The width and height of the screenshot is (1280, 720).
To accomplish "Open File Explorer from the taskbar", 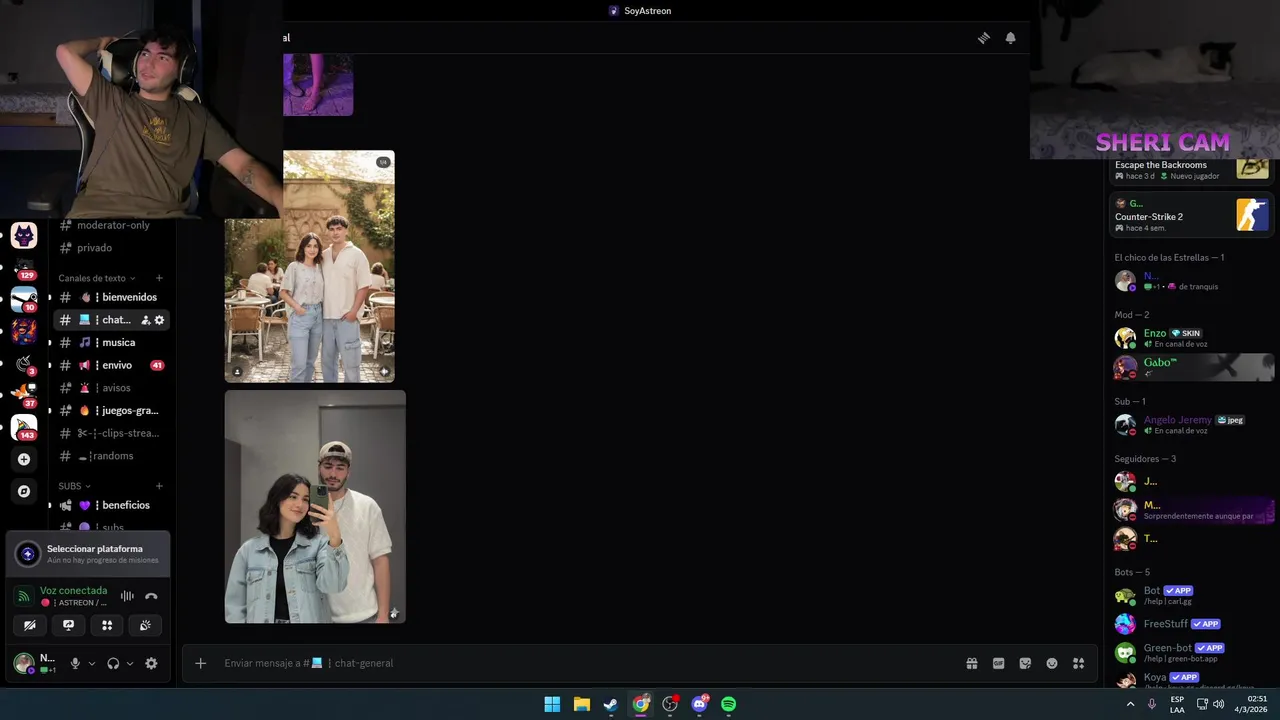I will tap(581, 704).
